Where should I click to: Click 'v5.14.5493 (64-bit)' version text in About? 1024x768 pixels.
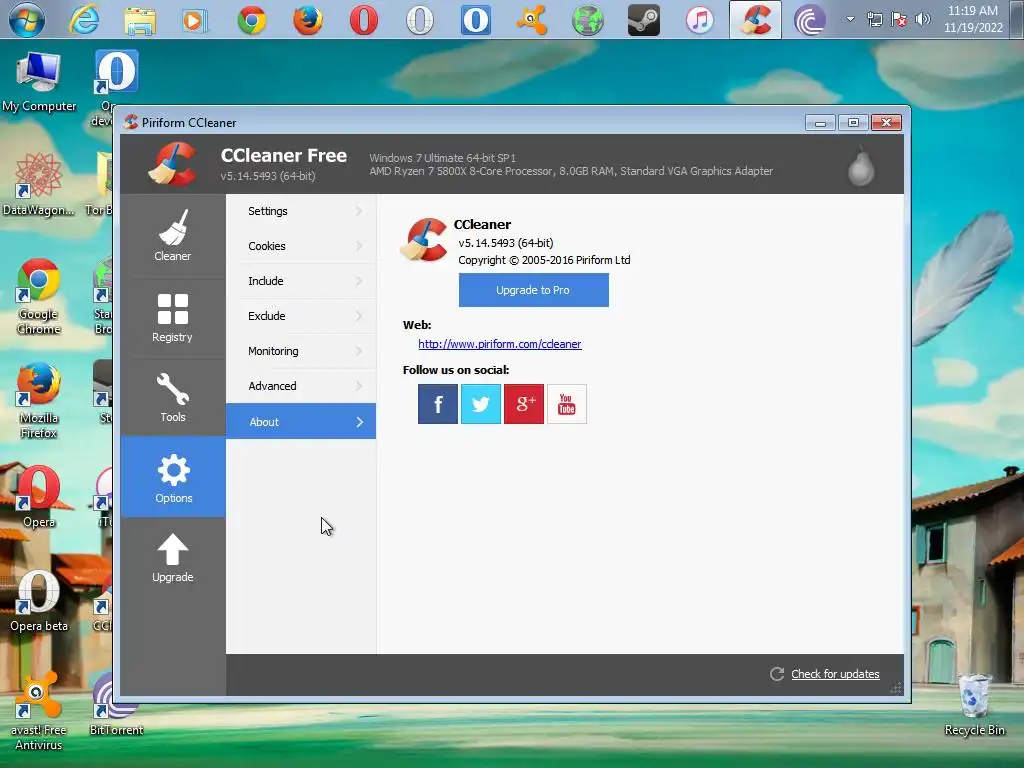coord(505,243)
